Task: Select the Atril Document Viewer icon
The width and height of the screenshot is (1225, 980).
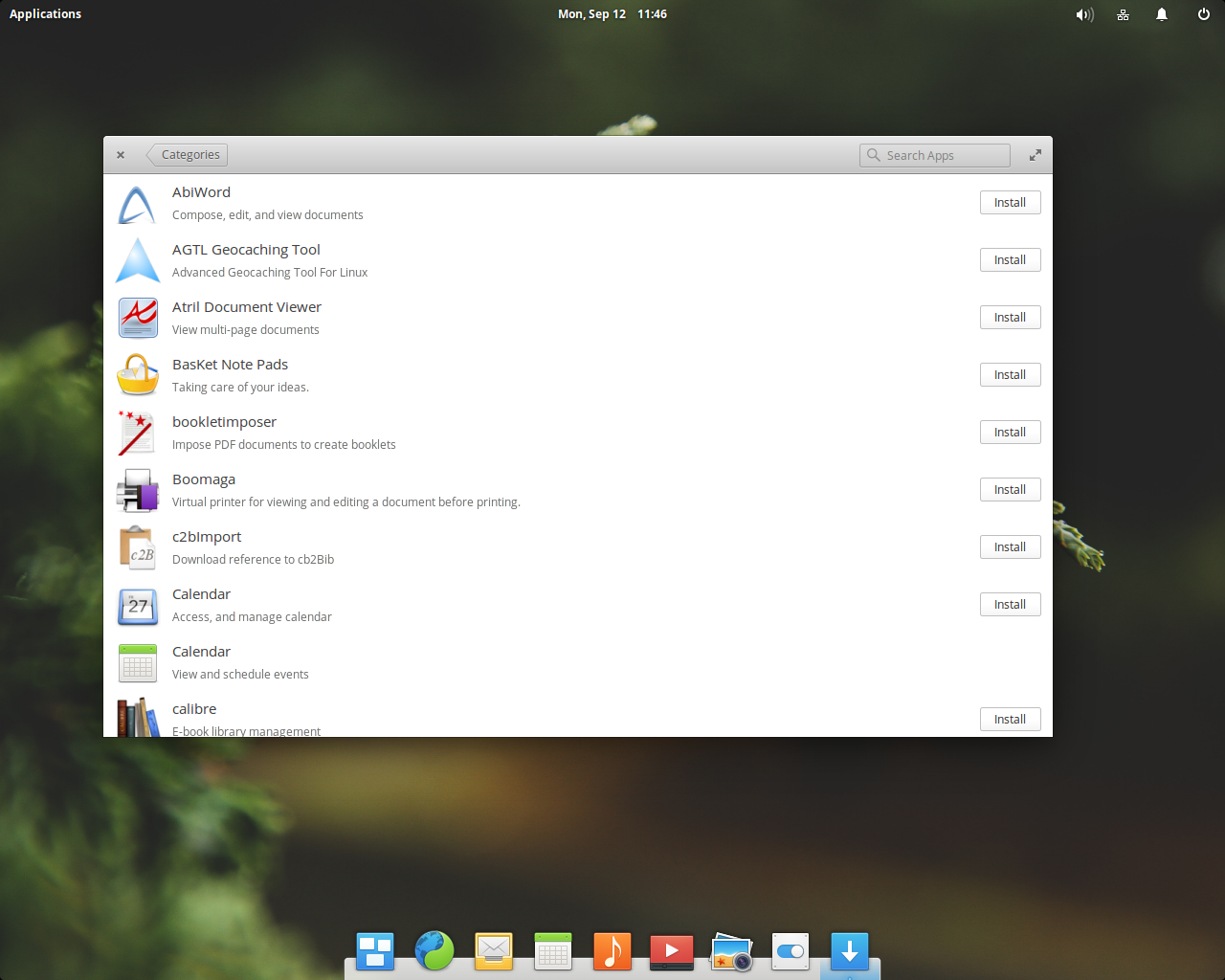Action: (x=137, y=318)
